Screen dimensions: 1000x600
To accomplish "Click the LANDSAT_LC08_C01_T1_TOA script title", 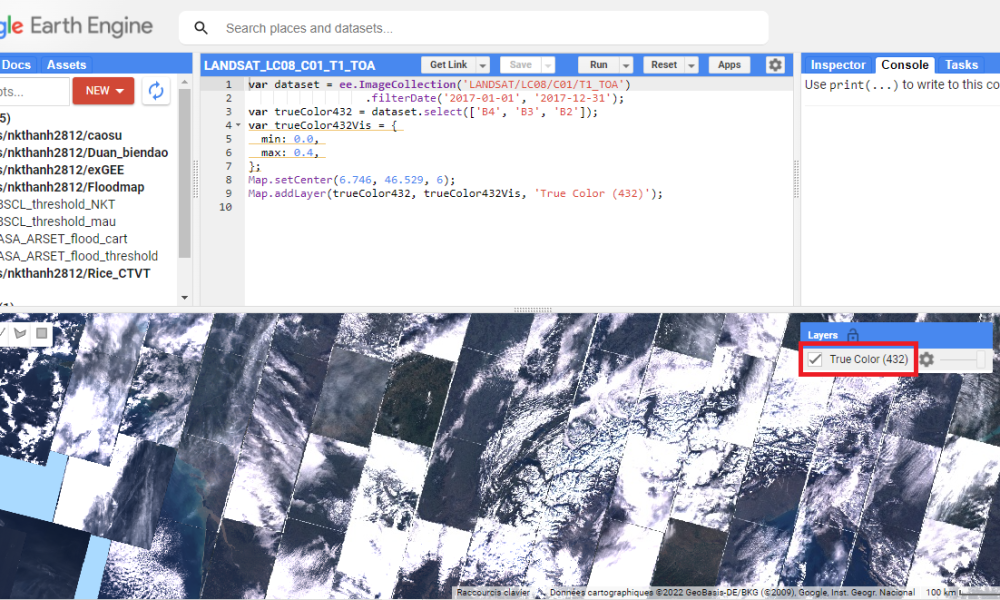I will 290,65.
